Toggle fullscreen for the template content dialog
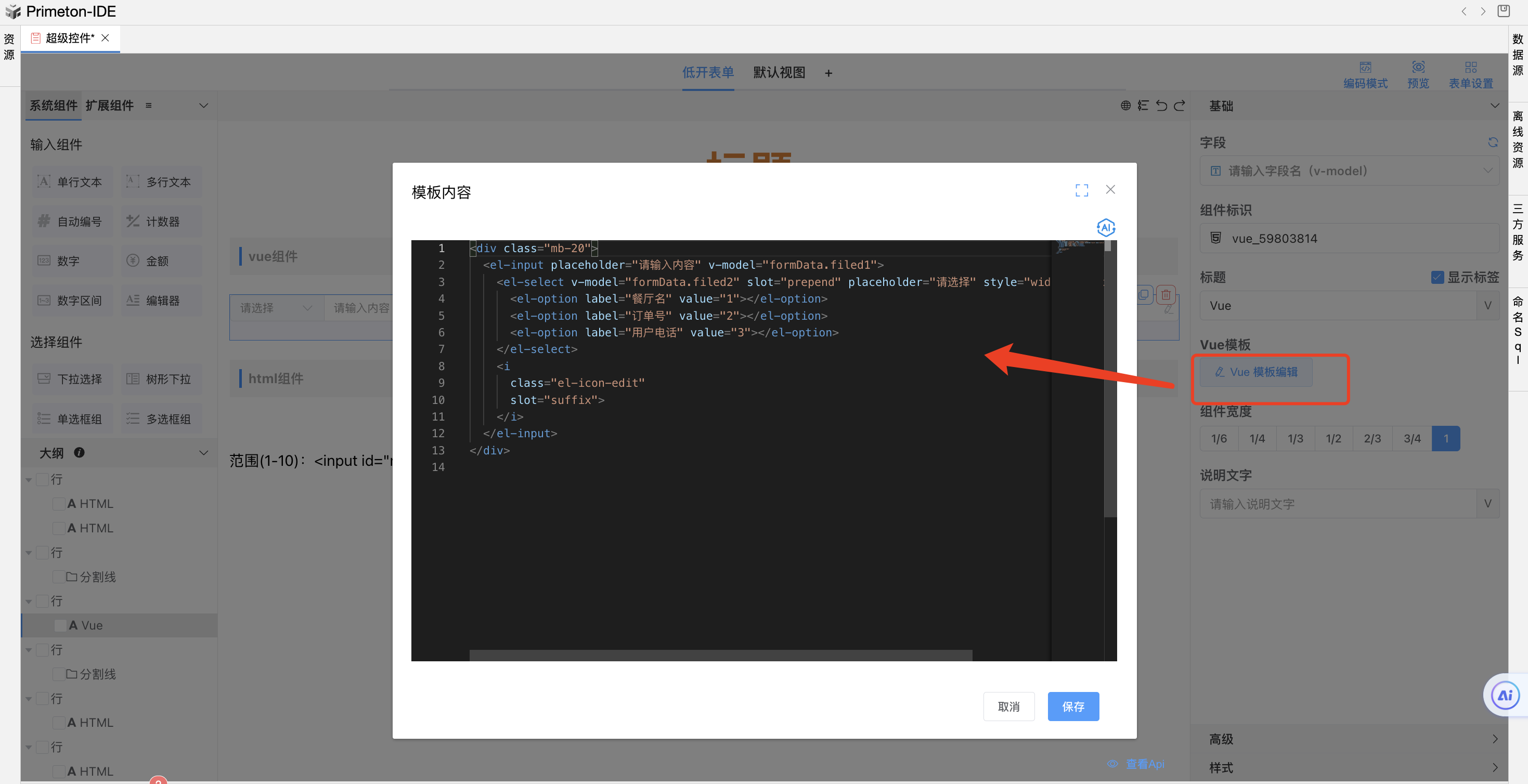The width and height of the screenshot is (1528, 784). tap(1081, 190)
